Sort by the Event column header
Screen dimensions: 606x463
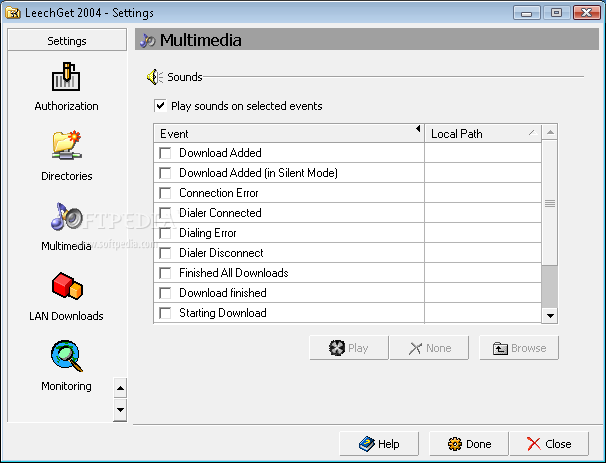(x=289, y=134)
